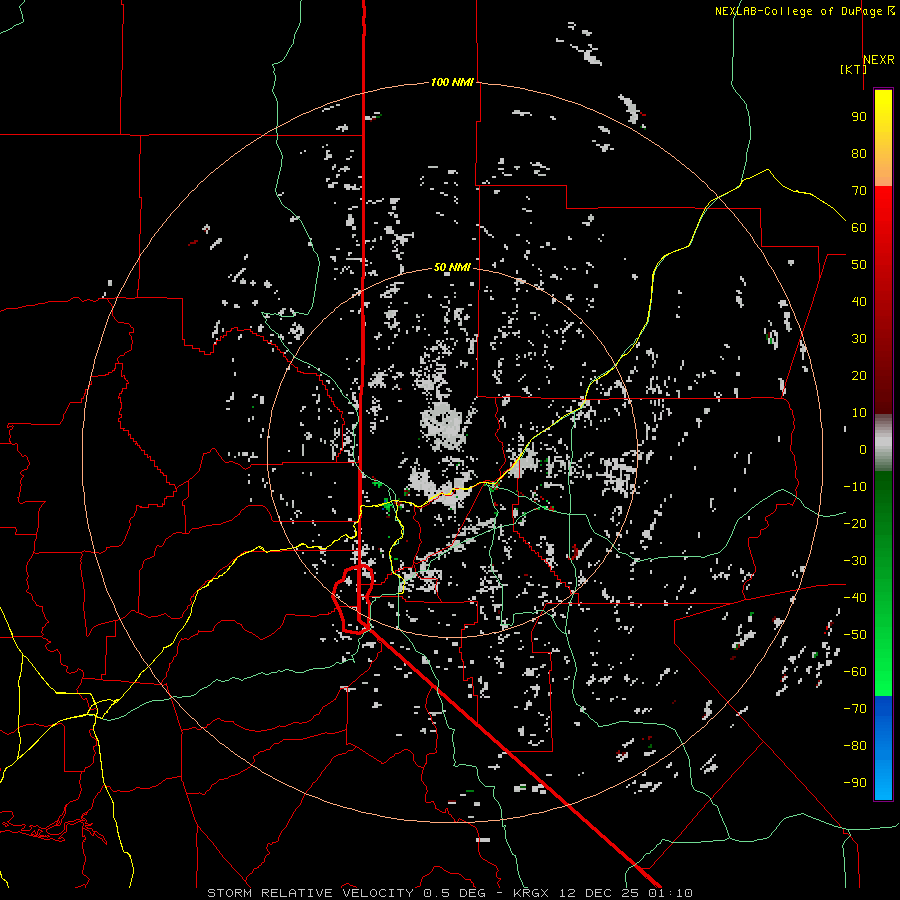The width and height of the screenshot is (900, 900).
Task: Select the 70 label on the color scale
Action: coord(859,191)
